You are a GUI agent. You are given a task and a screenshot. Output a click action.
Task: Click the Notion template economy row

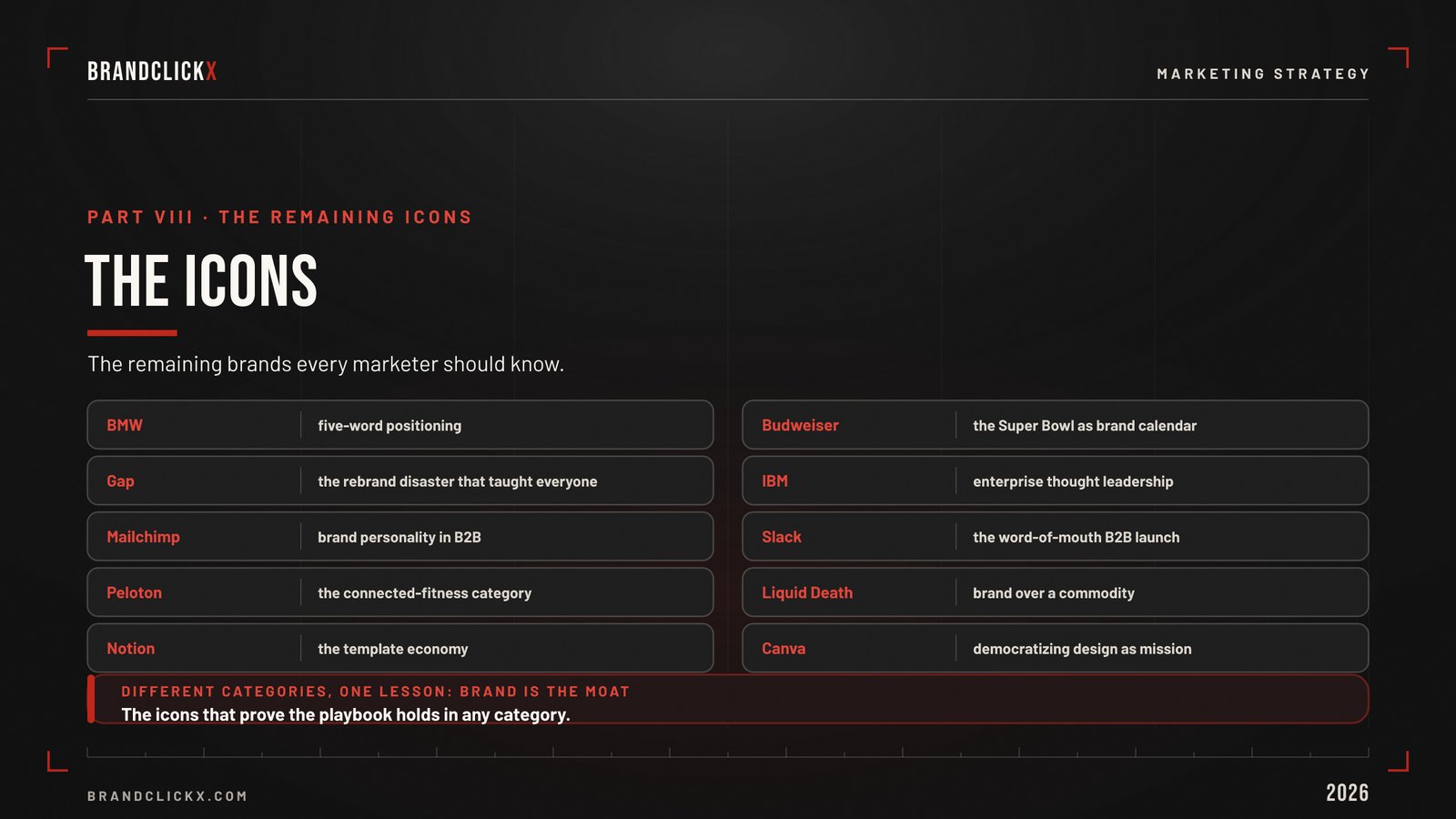click(x=400, y=648)
